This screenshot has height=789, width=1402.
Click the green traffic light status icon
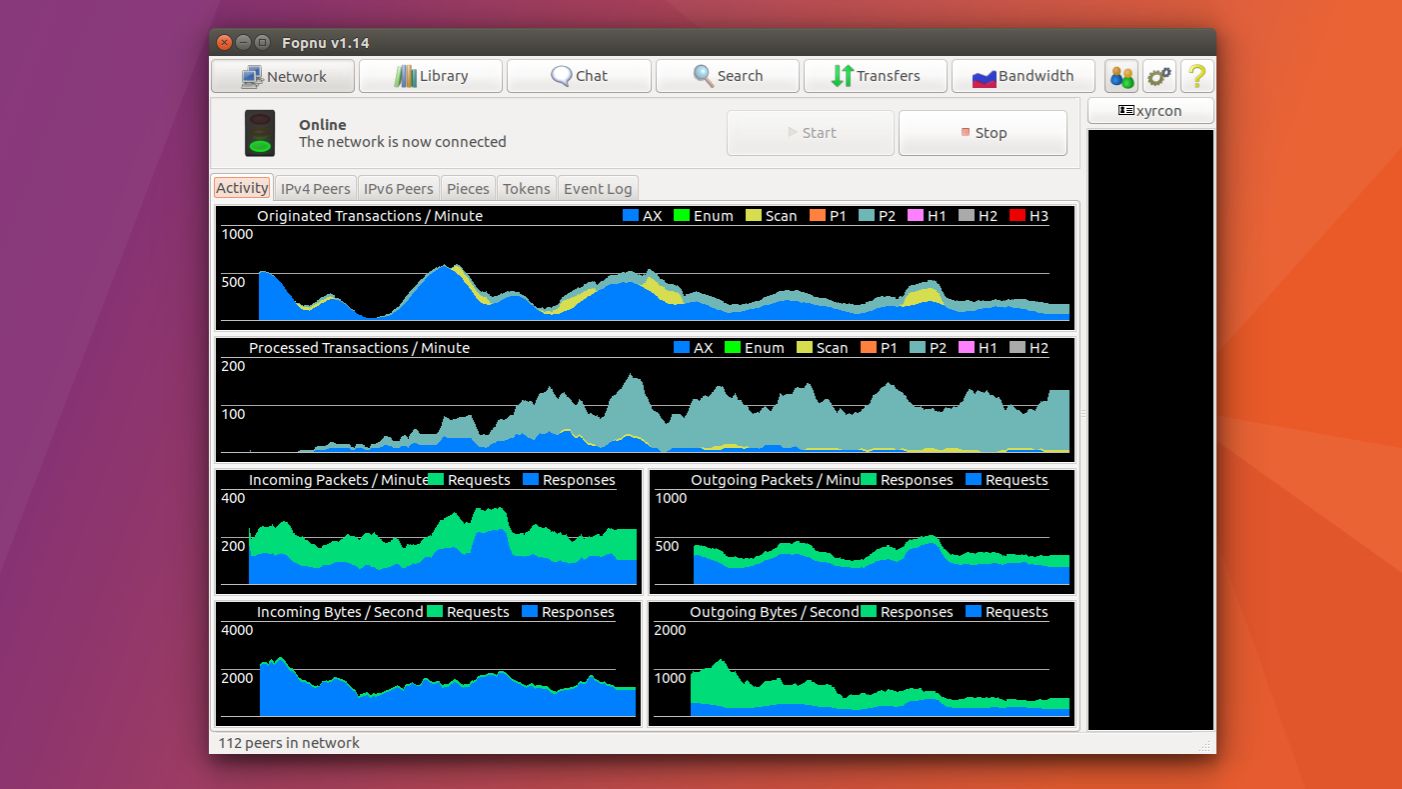[260, 133]
